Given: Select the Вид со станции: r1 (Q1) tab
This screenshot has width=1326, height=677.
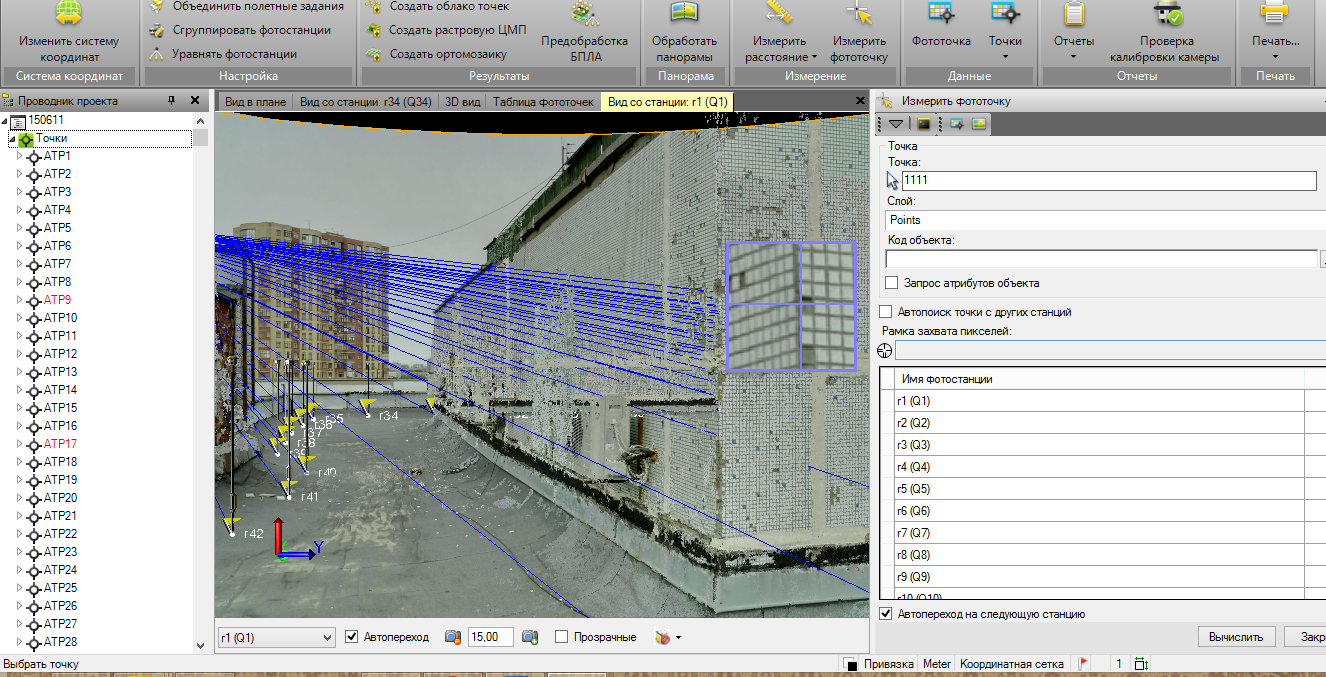Looking at the screenshot, I should [x=668, y=102].
